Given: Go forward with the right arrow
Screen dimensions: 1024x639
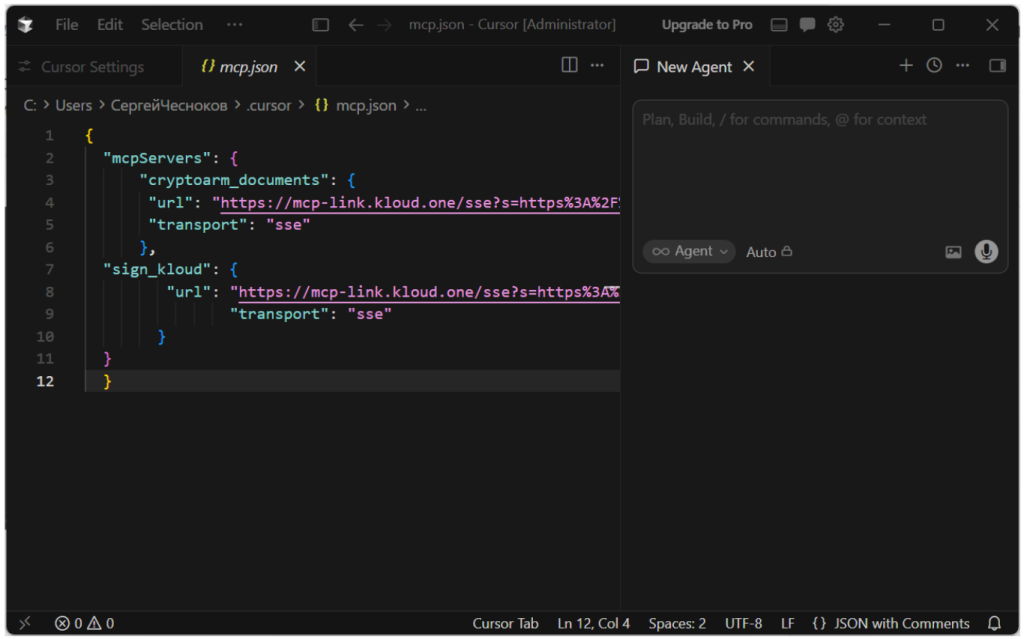Looking at the screenshot, I should [x=385, y=25].
